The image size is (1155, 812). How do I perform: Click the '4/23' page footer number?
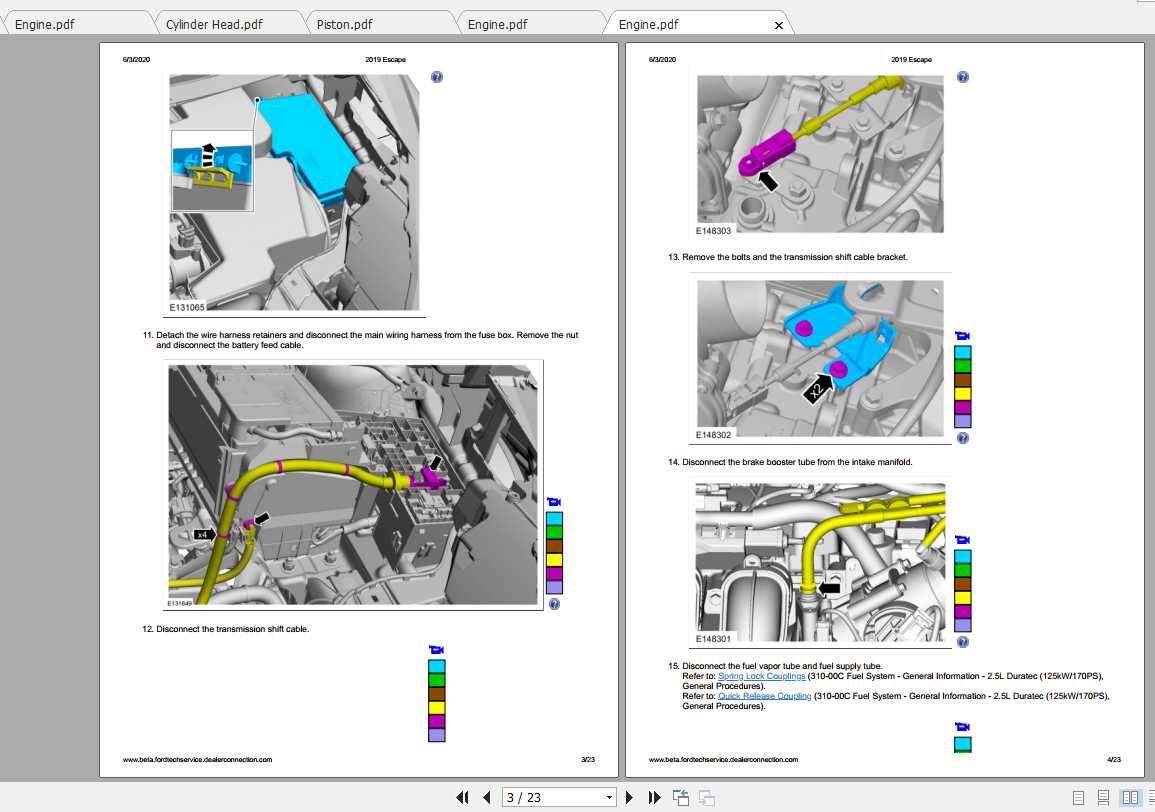coord(1114,760)
